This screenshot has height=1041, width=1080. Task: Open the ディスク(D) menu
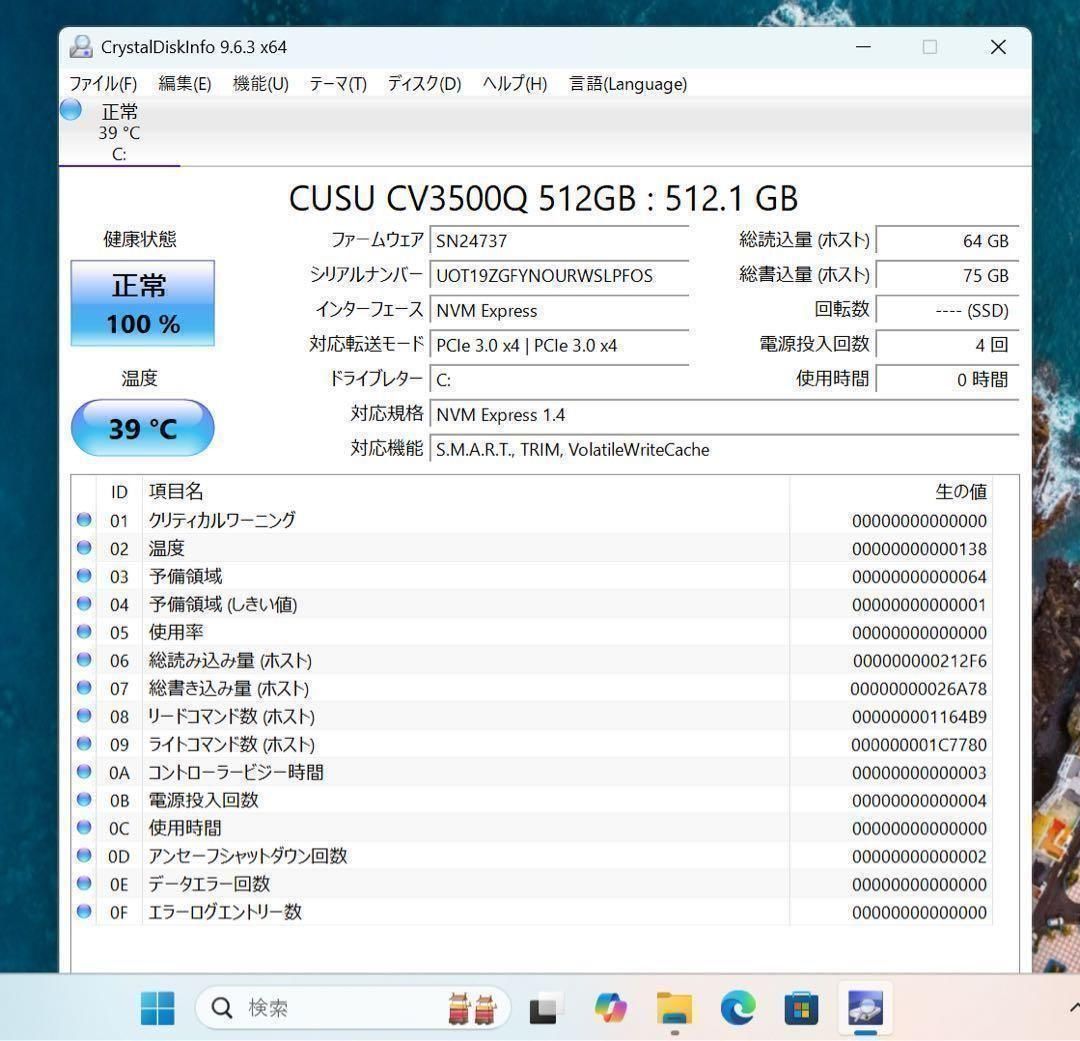(x=424, y=84)
